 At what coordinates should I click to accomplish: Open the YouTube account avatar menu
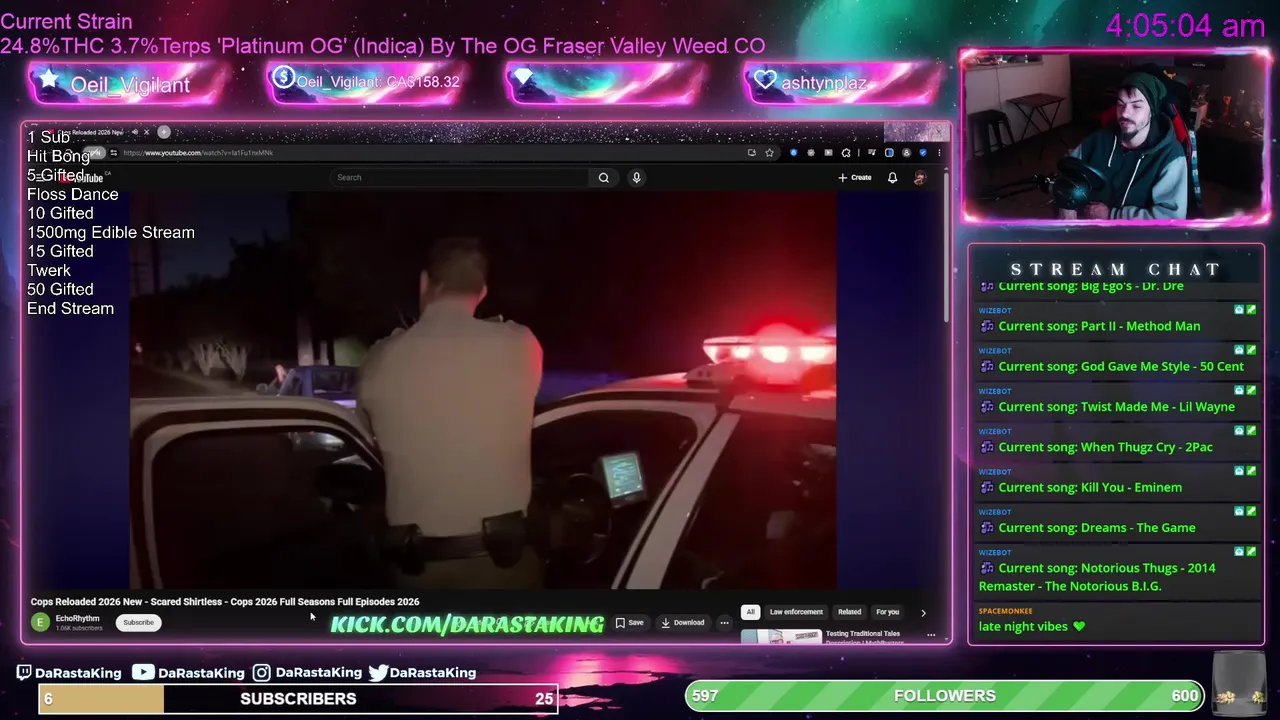coord(920,178)
